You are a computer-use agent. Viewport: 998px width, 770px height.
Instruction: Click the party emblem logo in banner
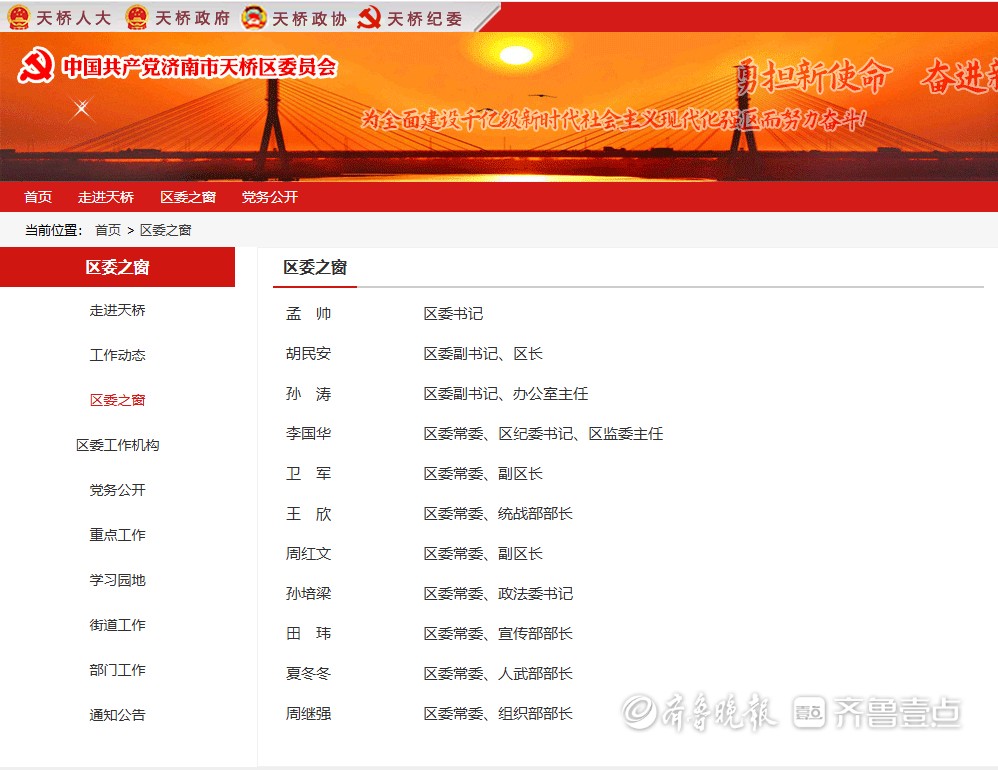(36, 67)
